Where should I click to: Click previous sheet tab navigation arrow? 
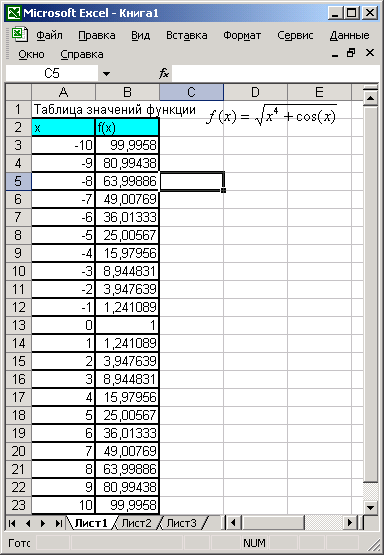click(x=28, y=523)
